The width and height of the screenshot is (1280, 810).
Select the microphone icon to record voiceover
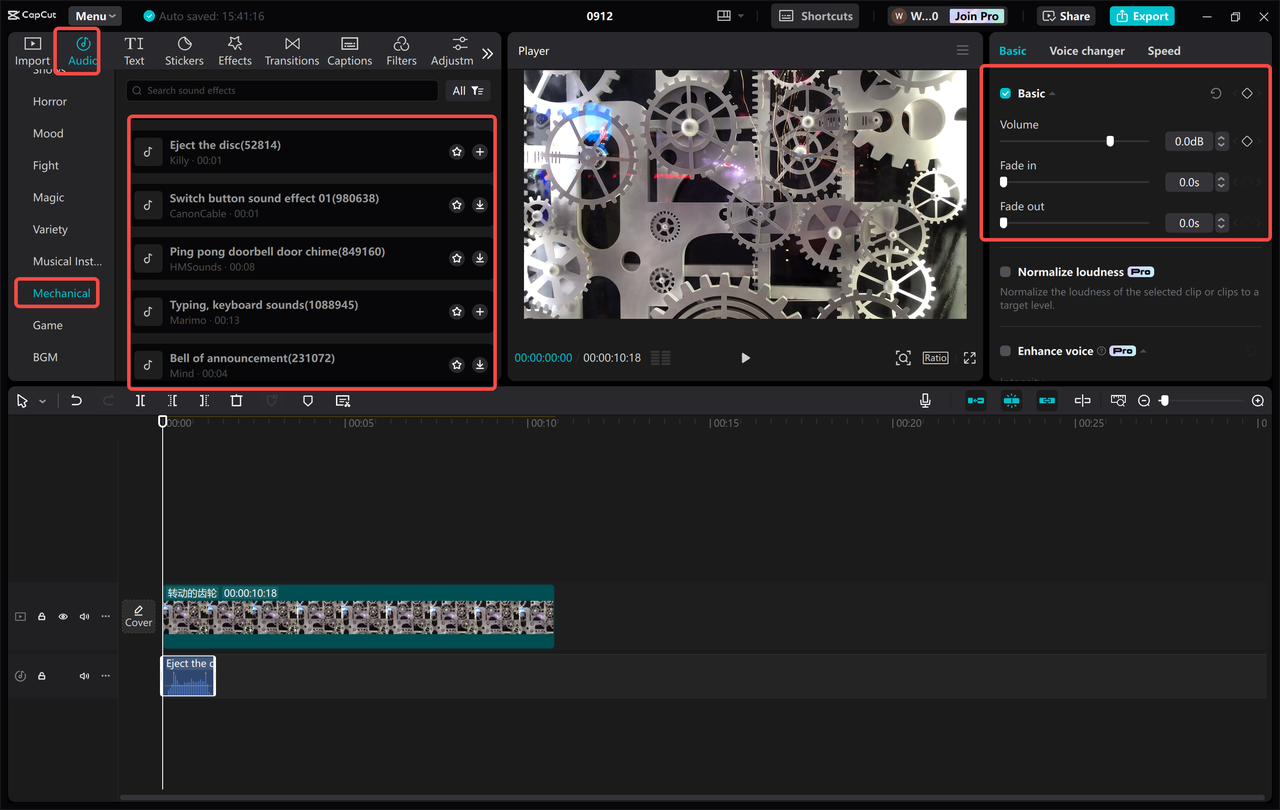coord(925,400)
